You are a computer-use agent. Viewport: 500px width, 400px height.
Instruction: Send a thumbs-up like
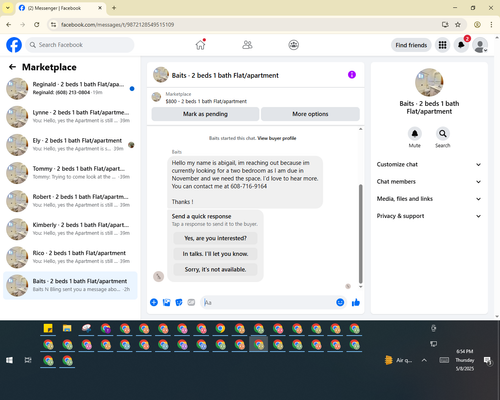click(356, 302)
